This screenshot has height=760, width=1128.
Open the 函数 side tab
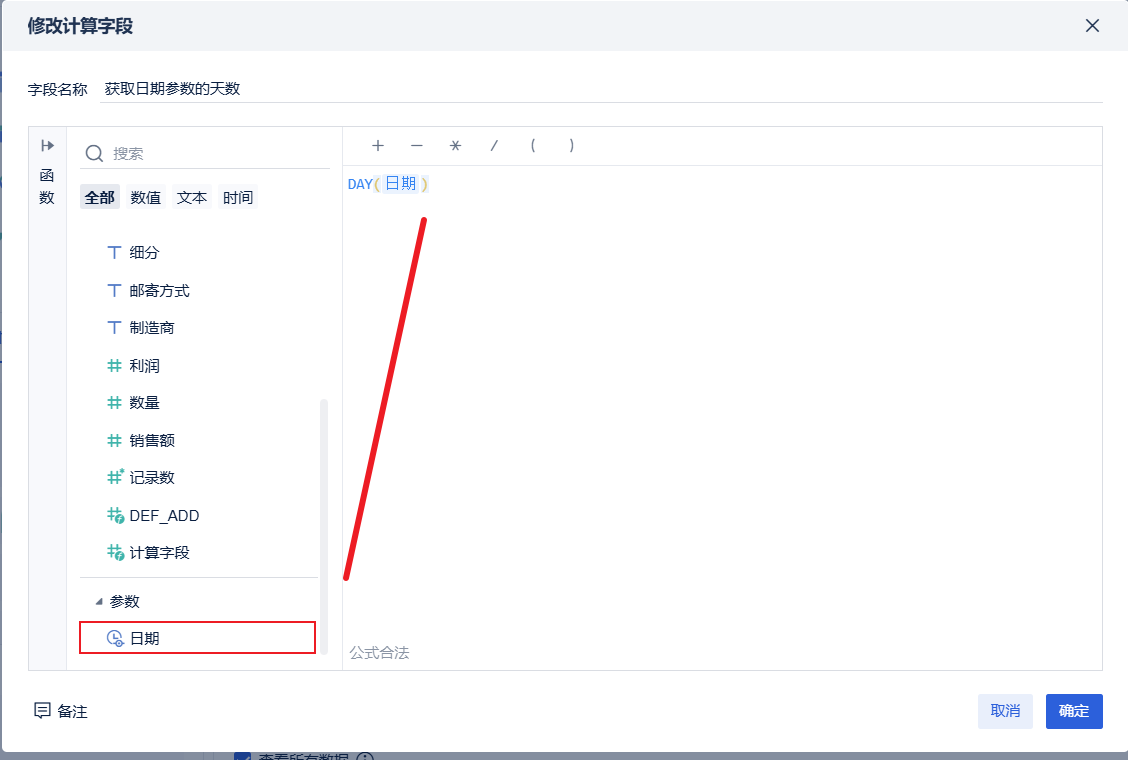47,186
